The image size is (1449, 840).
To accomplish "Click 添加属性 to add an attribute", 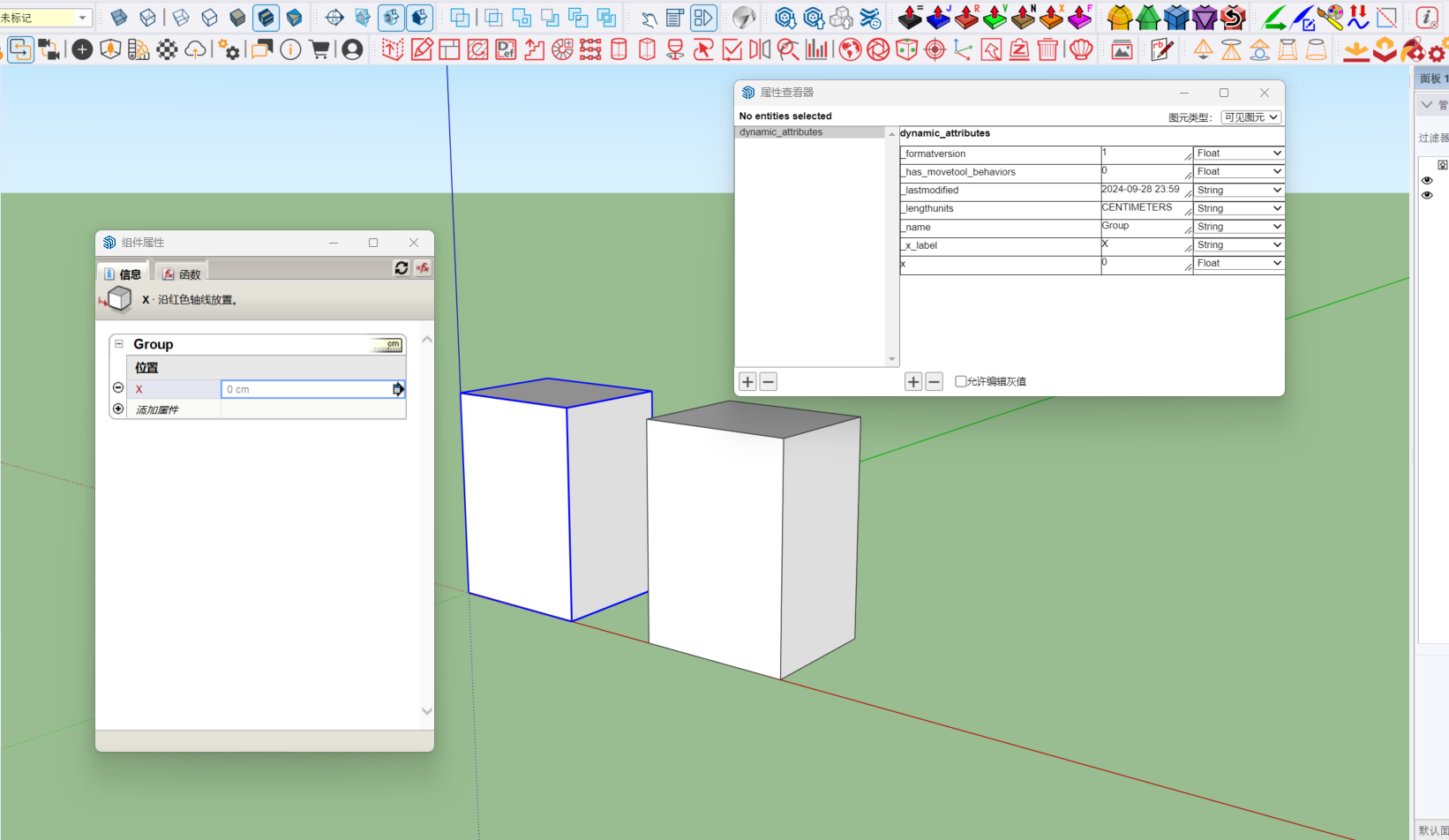I will 157,409.
